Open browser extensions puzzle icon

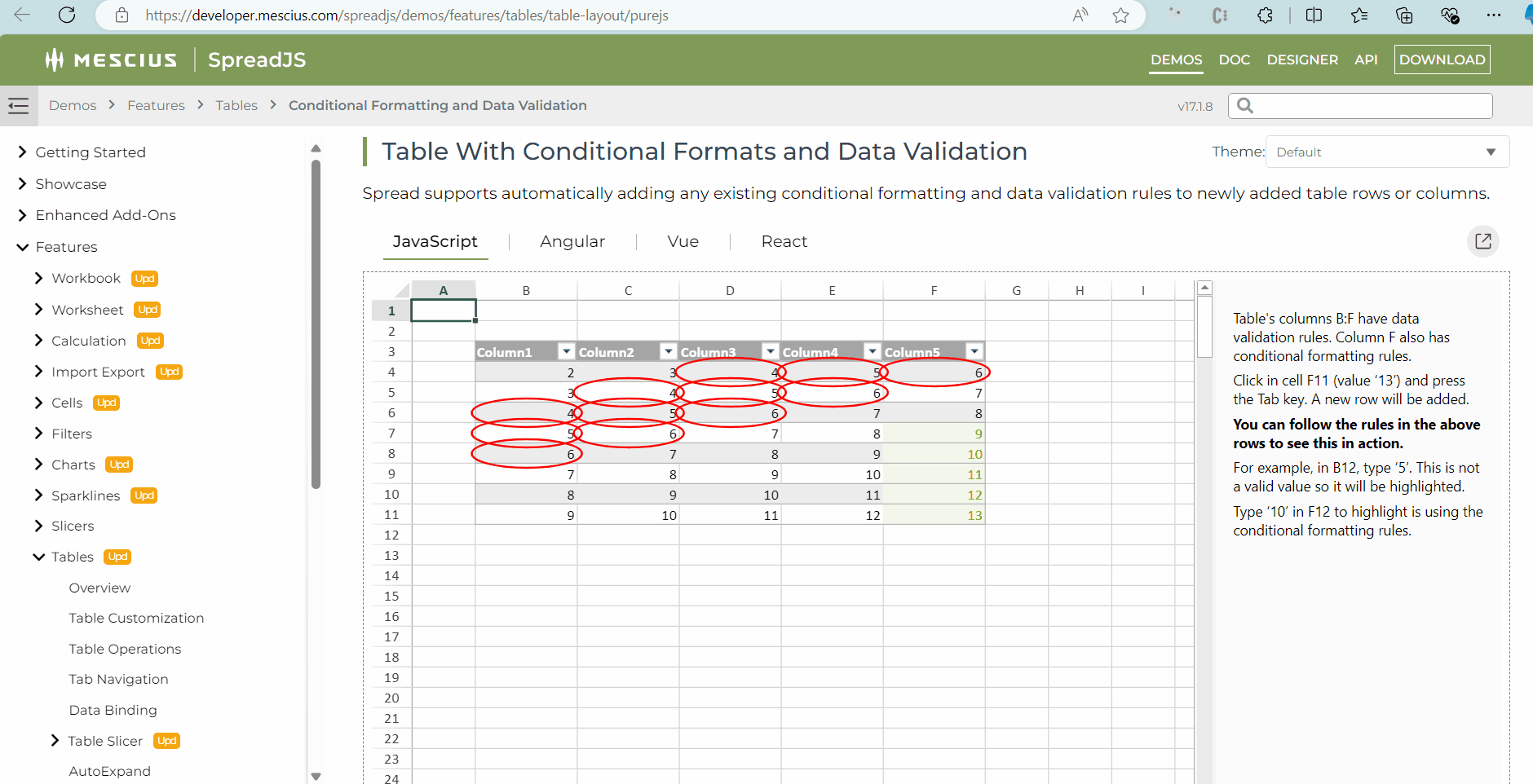tap(1265, 15)
